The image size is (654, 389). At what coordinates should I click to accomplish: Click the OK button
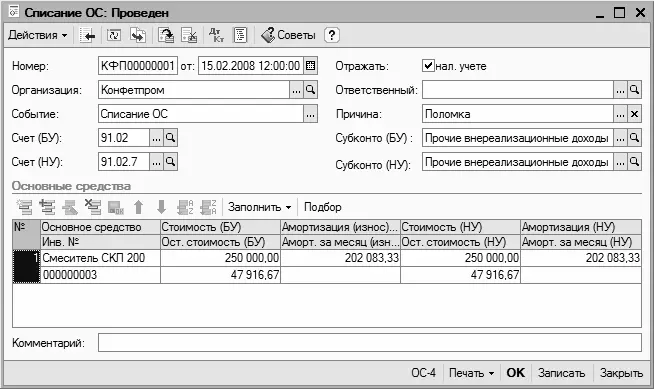[516, 373]
